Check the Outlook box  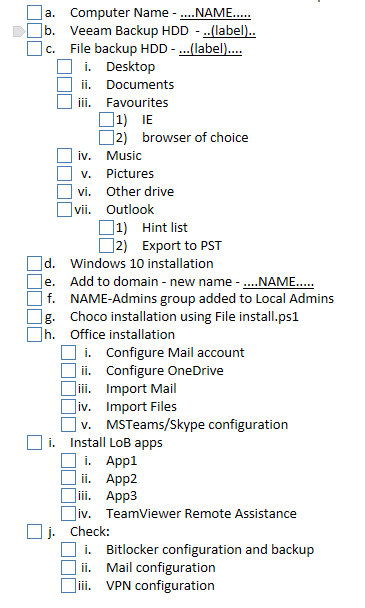pos(64,209)
